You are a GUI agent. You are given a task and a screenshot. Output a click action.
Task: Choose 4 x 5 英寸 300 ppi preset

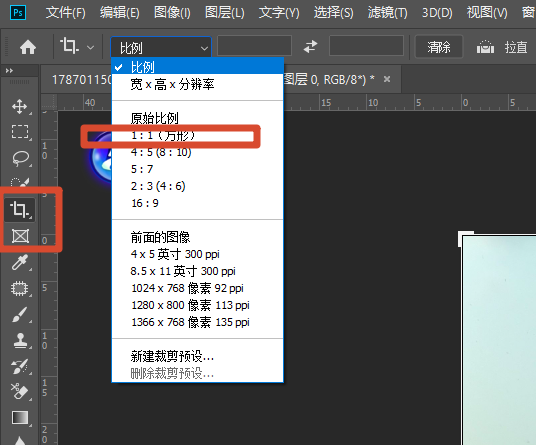tap(198, 254)
